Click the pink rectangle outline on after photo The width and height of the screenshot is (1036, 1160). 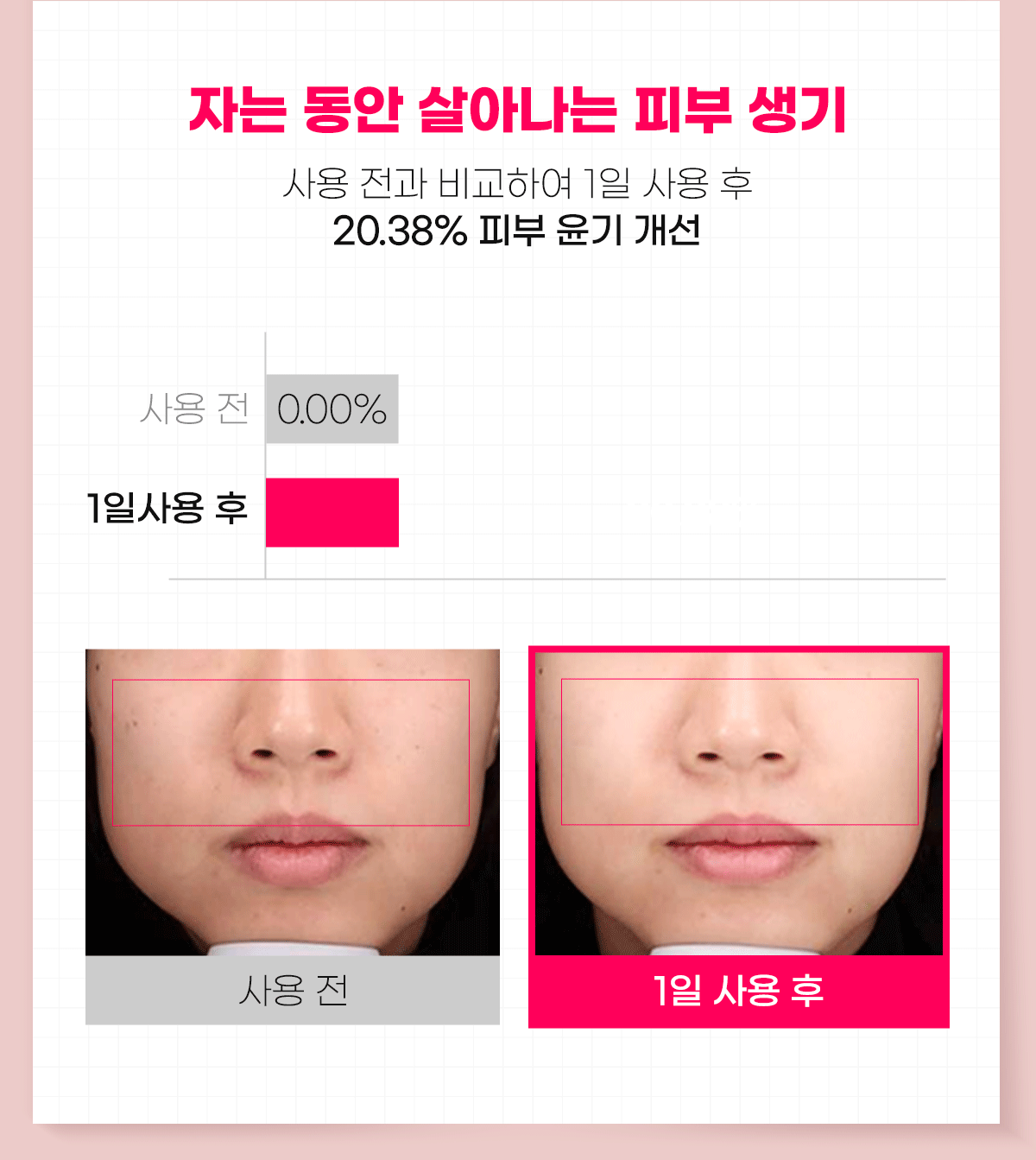point(740,752)
